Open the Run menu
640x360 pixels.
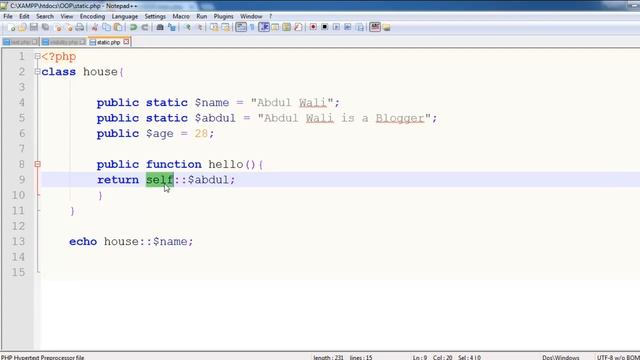pyautogui.click(x=202, y=16)
